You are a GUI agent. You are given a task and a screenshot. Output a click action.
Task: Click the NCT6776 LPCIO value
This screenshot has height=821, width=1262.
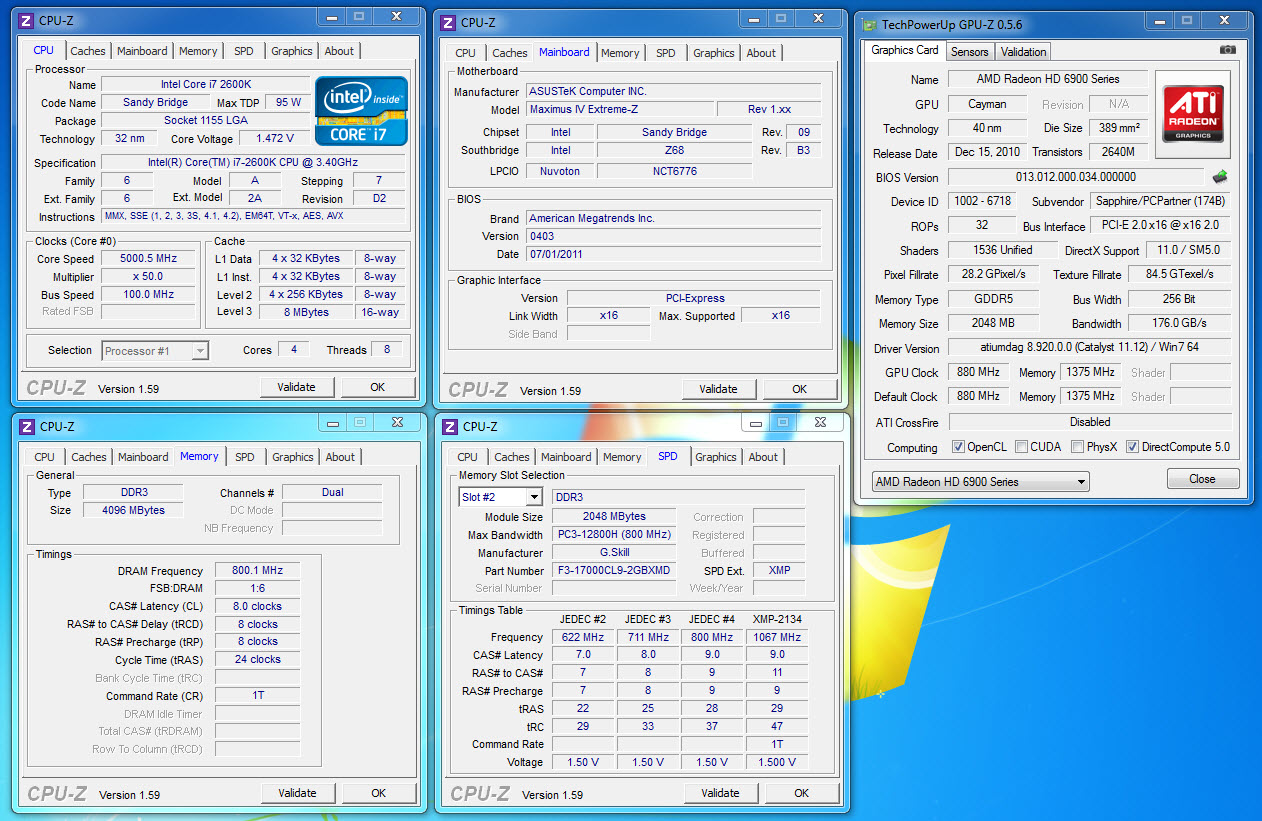pos(674,171)
